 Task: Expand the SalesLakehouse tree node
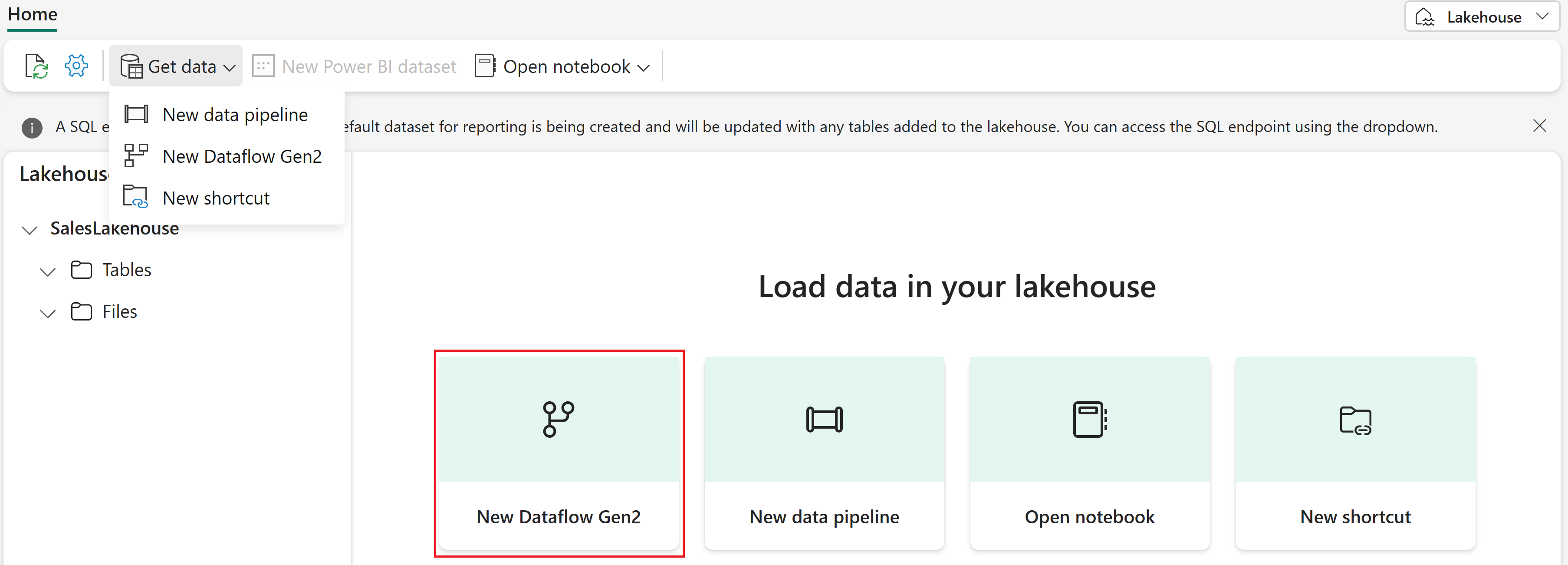pos(29,229)
